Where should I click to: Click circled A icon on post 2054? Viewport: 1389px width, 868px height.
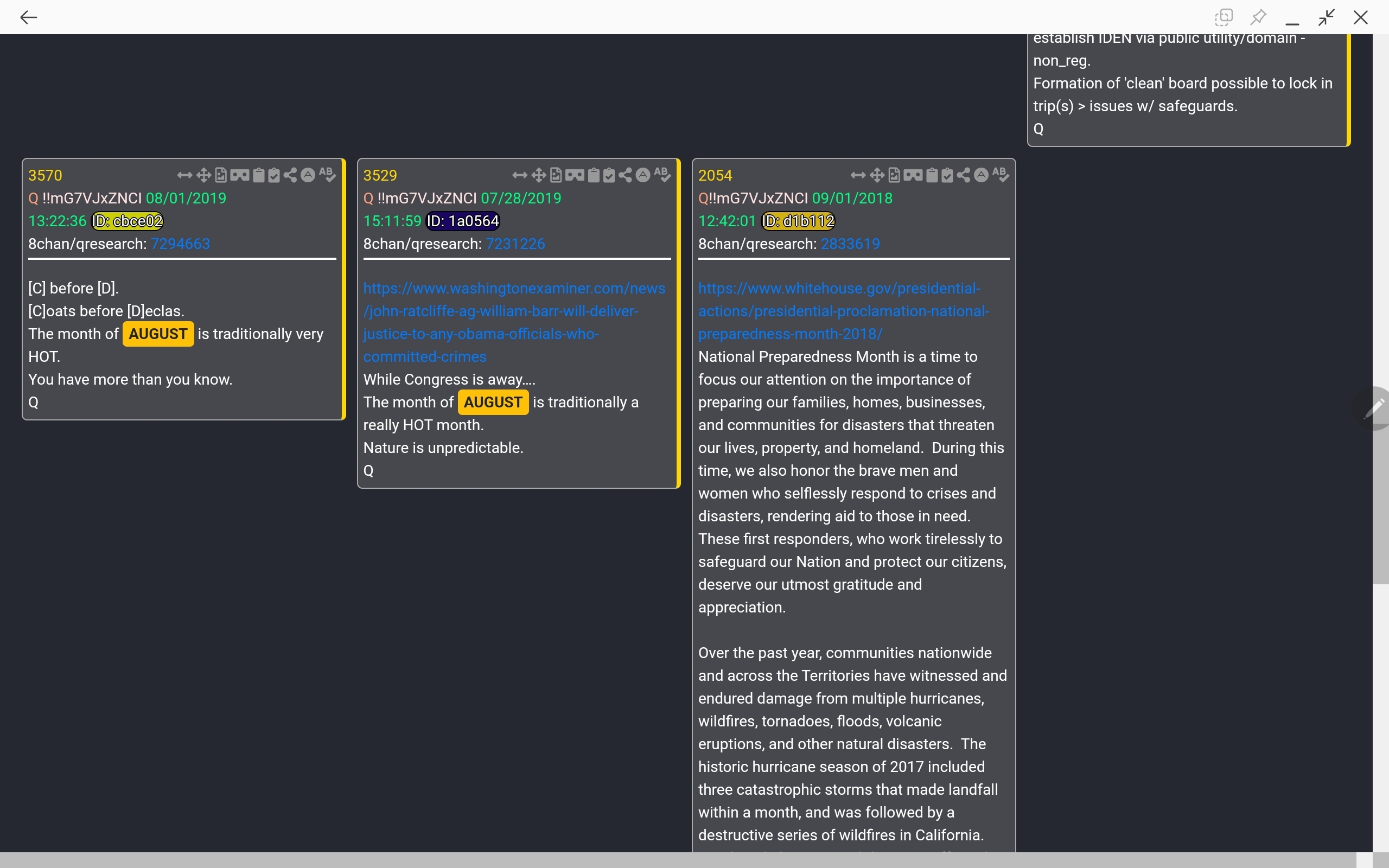[982, 175]
